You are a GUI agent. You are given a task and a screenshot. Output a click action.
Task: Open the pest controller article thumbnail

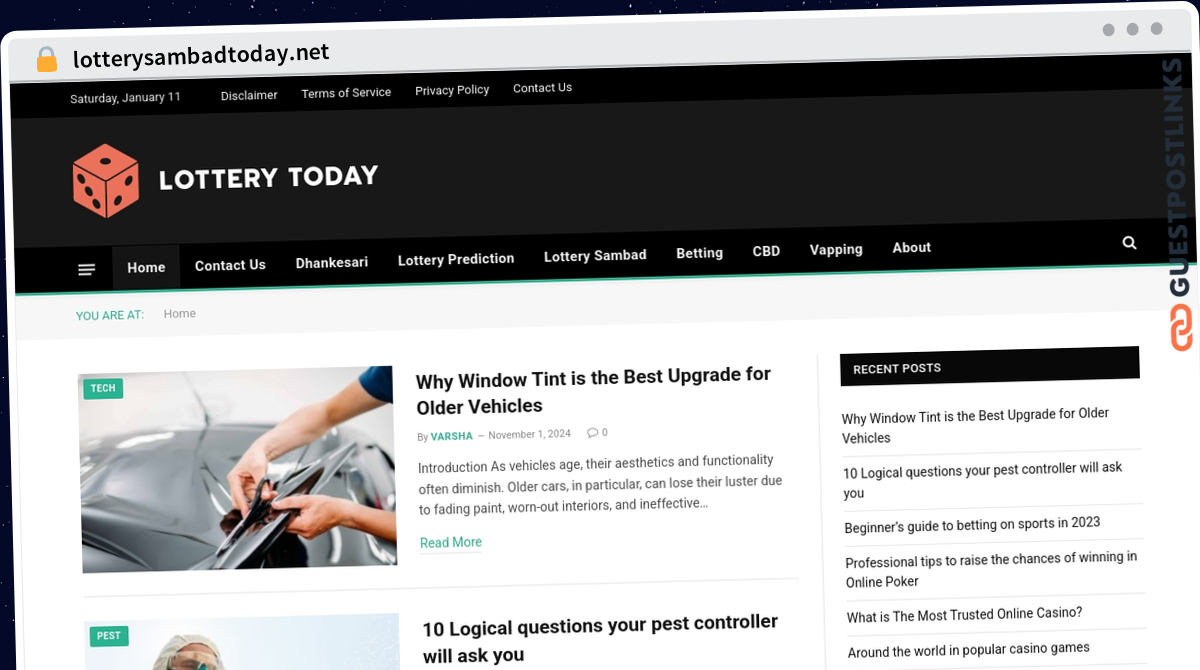click(243, 642)
